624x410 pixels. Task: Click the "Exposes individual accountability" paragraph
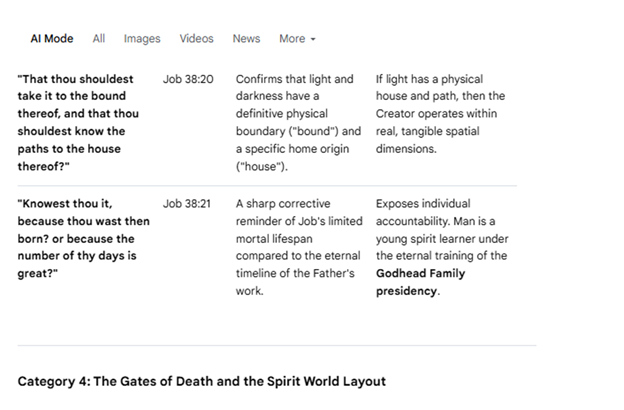click(442, 247)
